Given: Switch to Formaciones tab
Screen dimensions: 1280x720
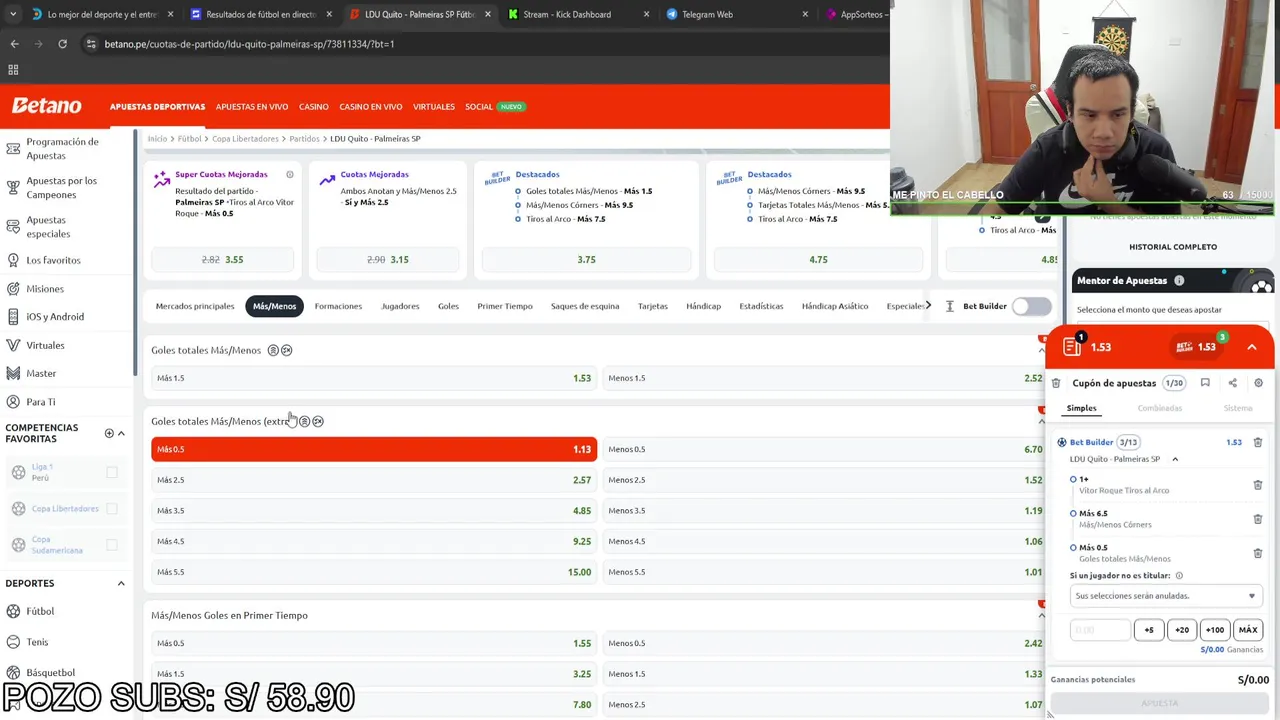Looking at the screenshot, I should pos(338,306).
